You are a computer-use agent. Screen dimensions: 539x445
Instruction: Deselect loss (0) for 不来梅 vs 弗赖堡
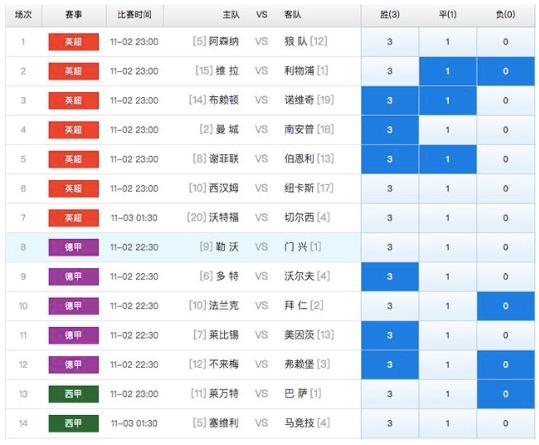coord(506,365)
